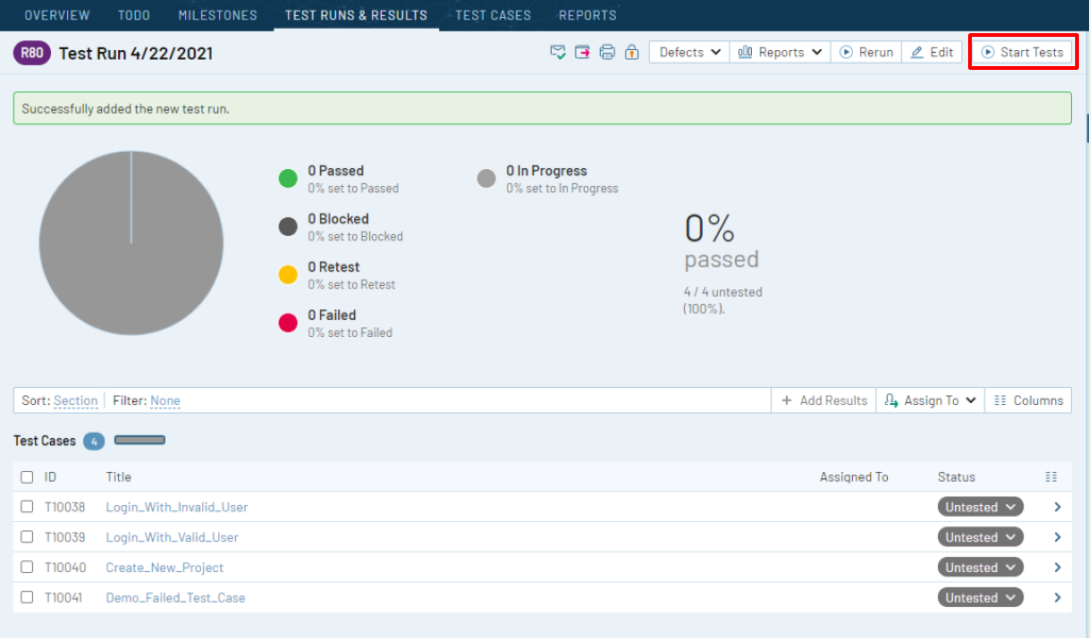
Task: Open details arrow for T10038 row
Action: (x=1057, y=507)
